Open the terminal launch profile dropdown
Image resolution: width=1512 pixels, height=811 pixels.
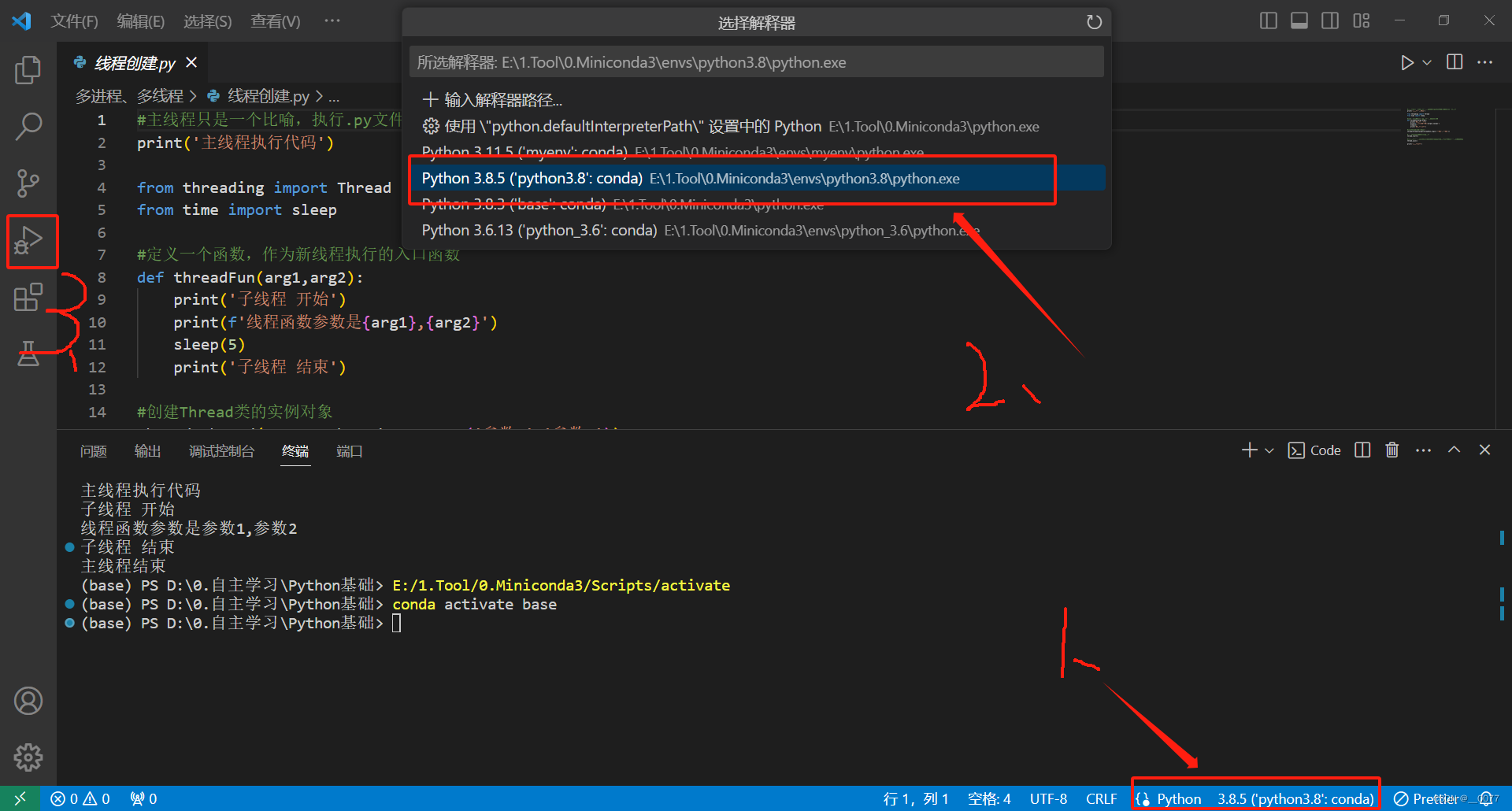pos(1269,450)
